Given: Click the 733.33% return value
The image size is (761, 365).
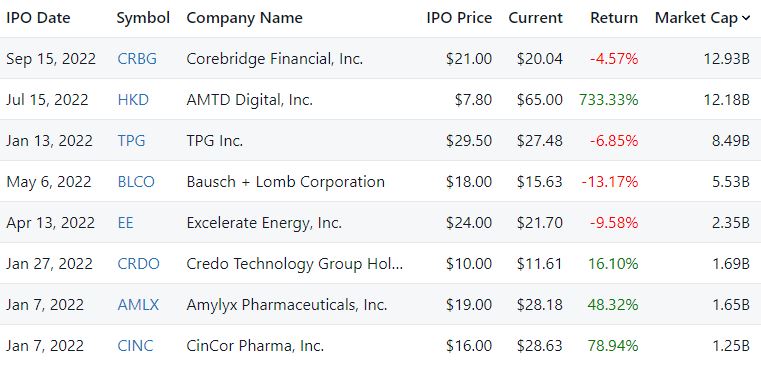Looking at the screenshot, I should pos(609,100).
